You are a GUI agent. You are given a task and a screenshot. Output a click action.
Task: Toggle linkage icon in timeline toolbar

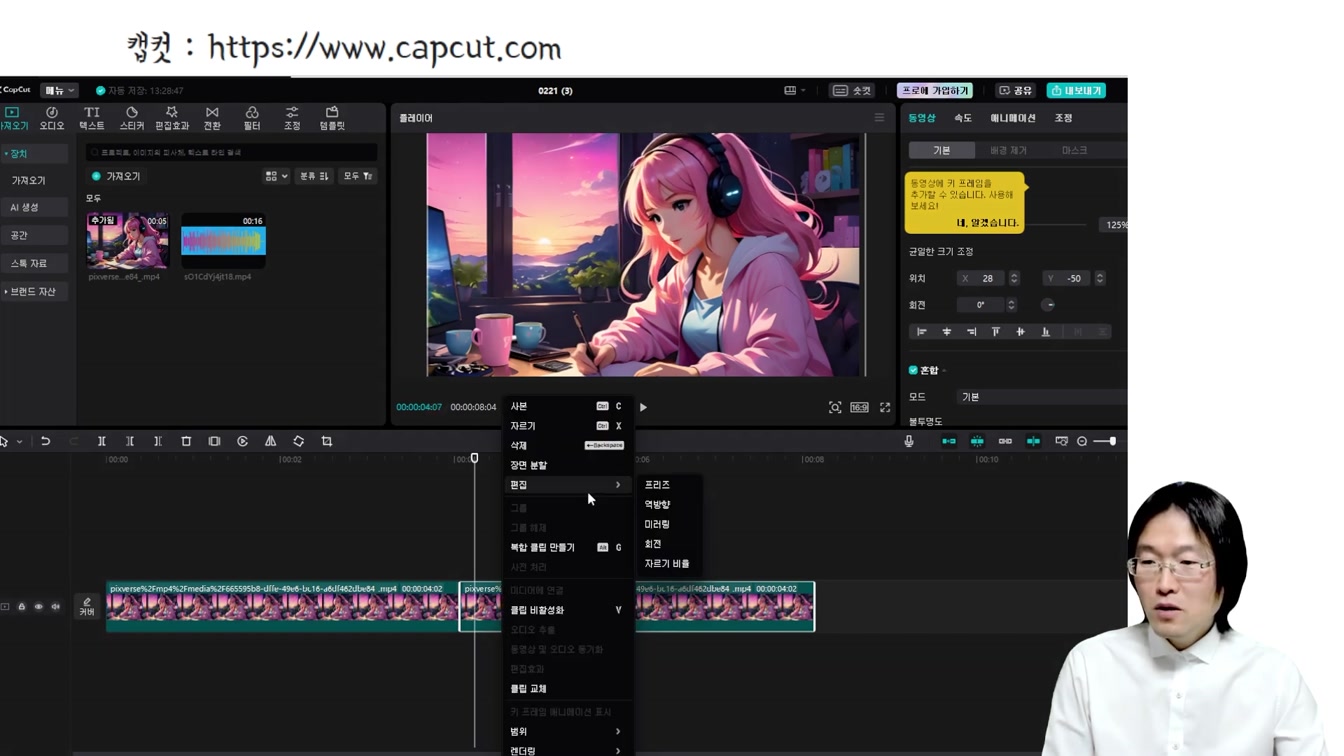[1005, 441]
